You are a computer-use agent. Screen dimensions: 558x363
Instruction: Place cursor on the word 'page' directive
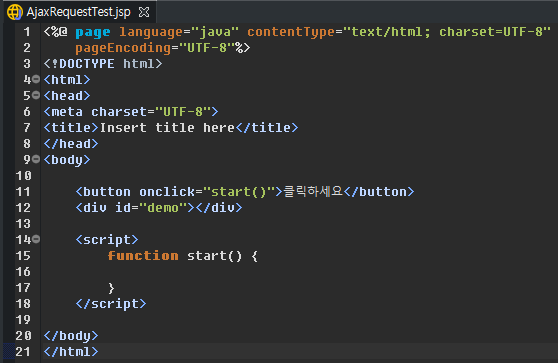click(x=93, y=33)
